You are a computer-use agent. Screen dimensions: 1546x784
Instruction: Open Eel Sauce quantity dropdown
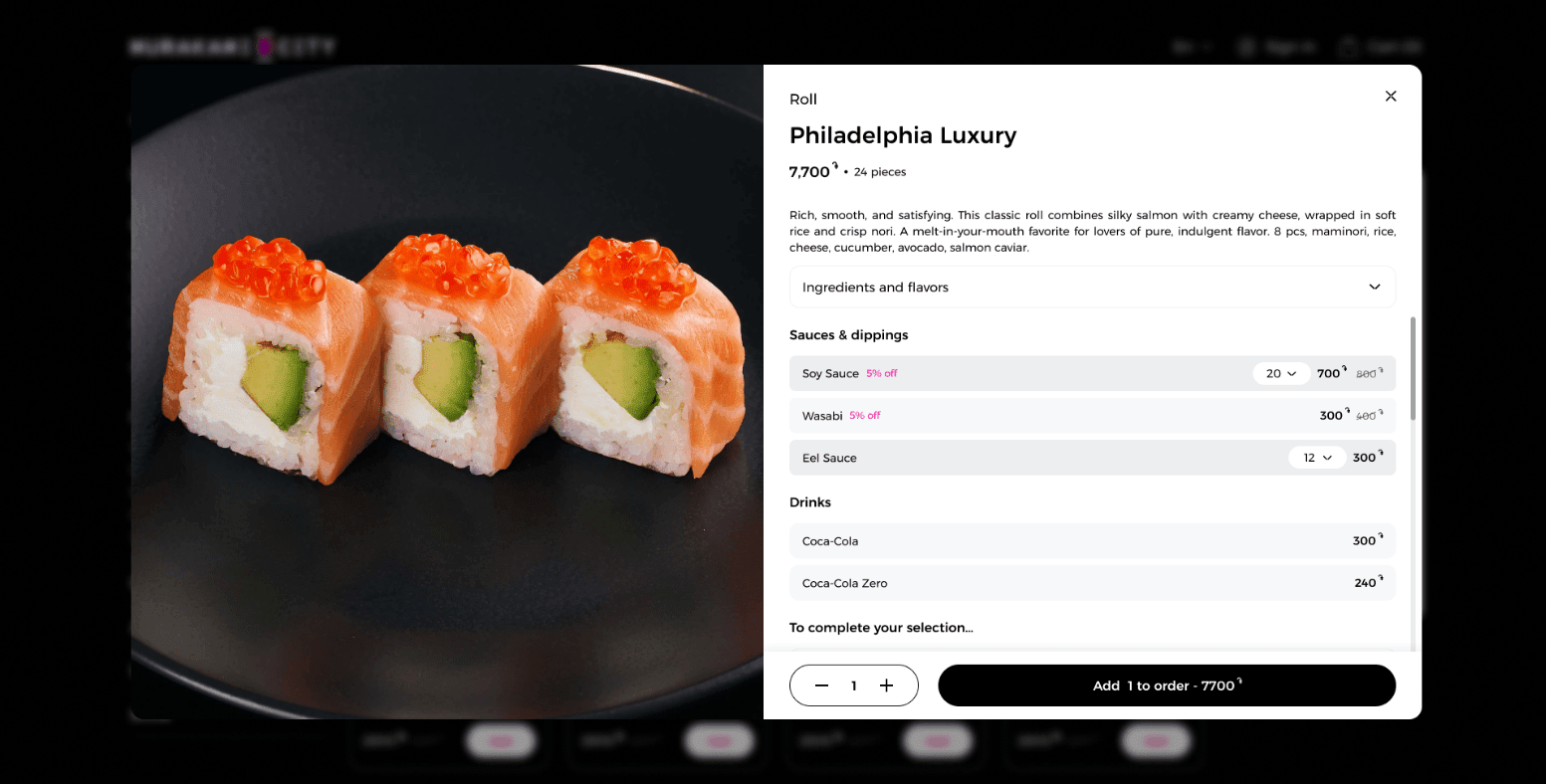click(x=1317, y=458)
